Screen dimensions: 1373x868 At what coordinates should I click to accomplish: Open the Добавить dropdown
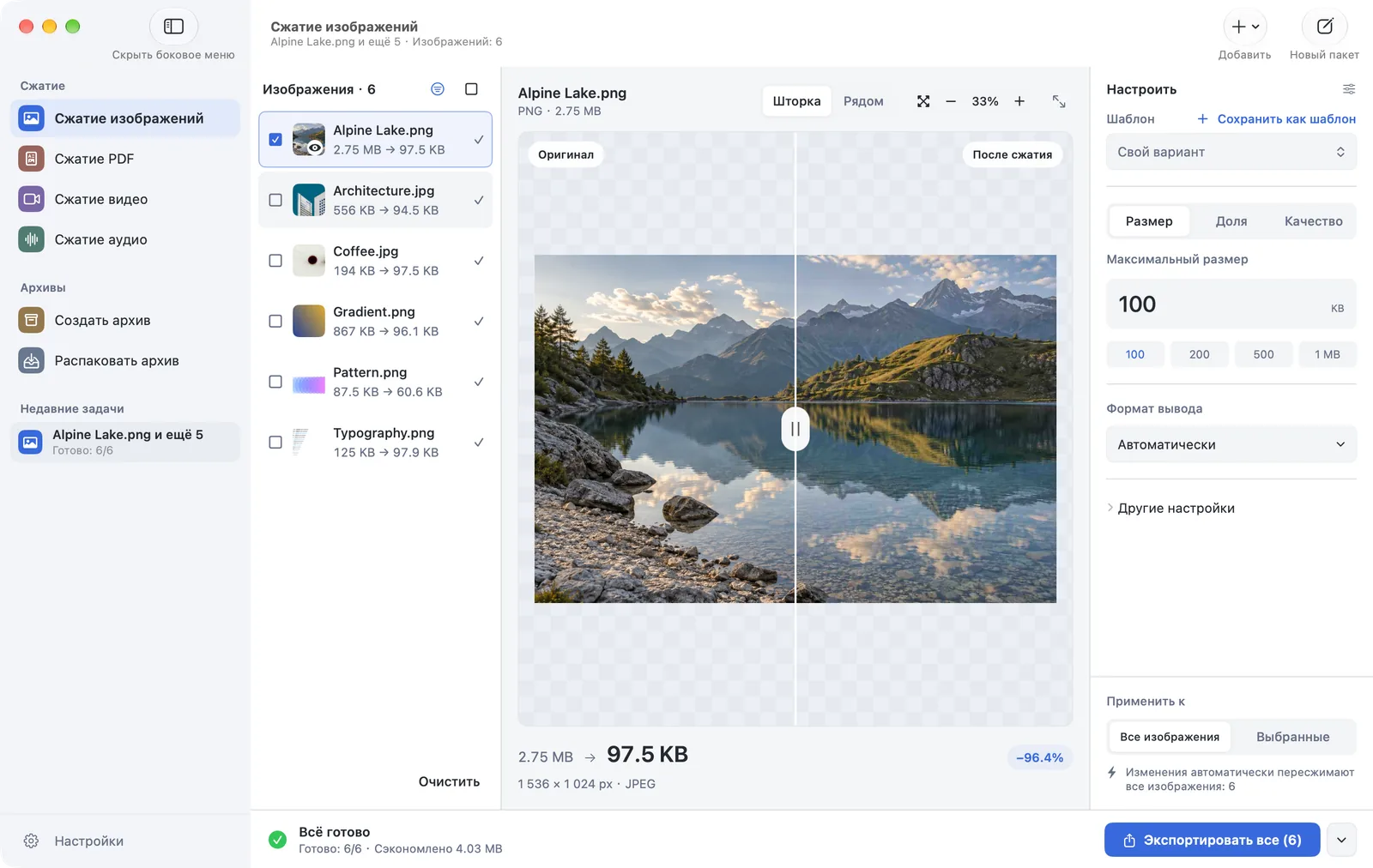[x=1245, y=27]
